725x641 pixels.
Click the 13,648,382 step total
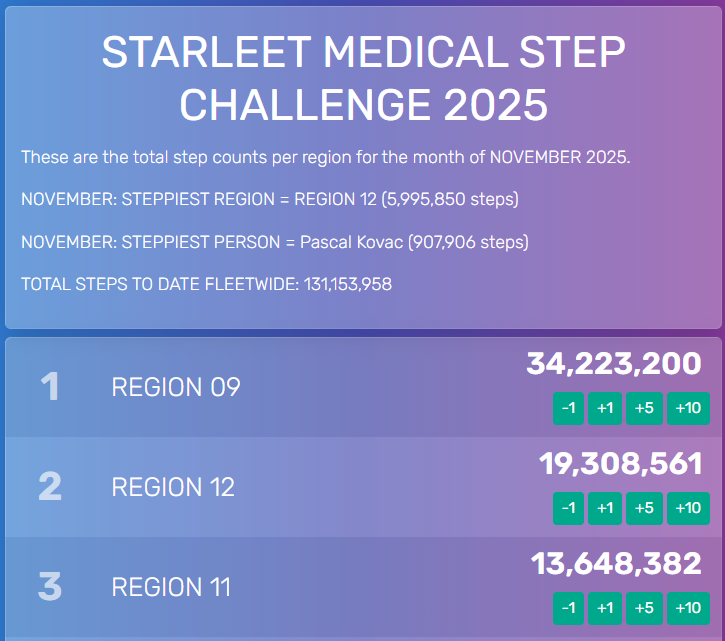(x=616, y=564)
